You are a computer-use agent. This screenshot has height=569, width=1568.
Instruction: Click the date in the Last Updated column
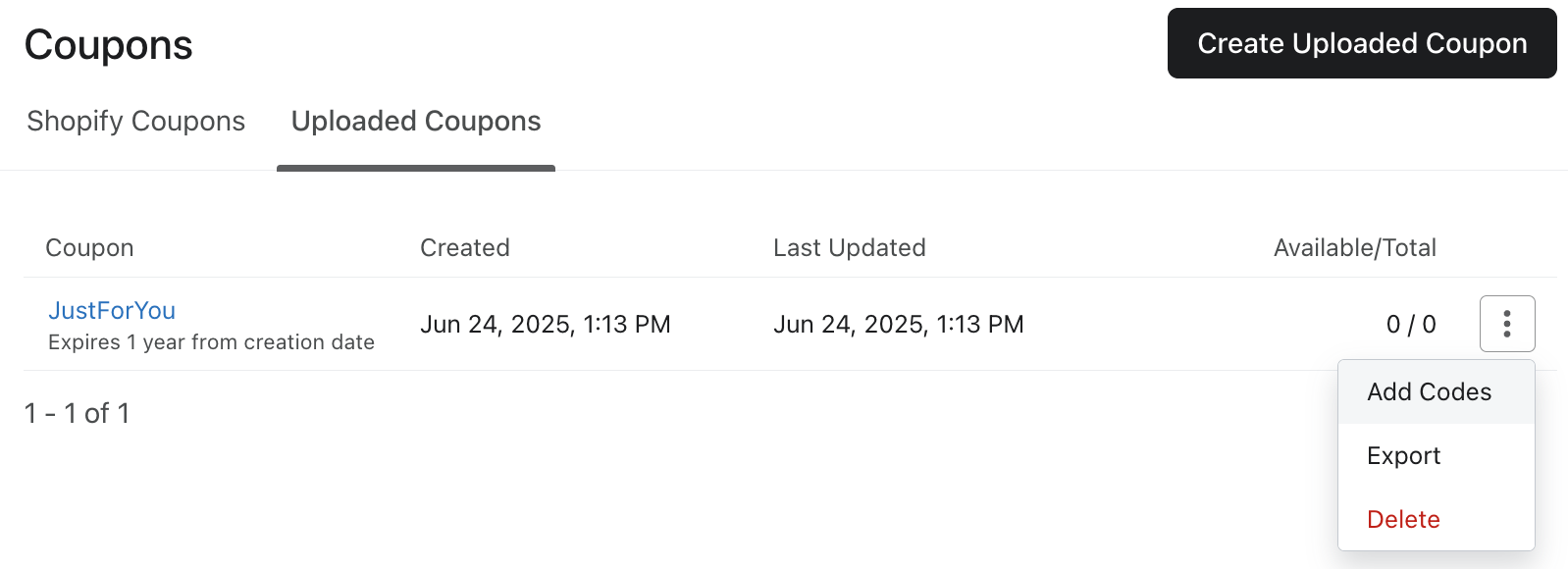tap(898, 325)
